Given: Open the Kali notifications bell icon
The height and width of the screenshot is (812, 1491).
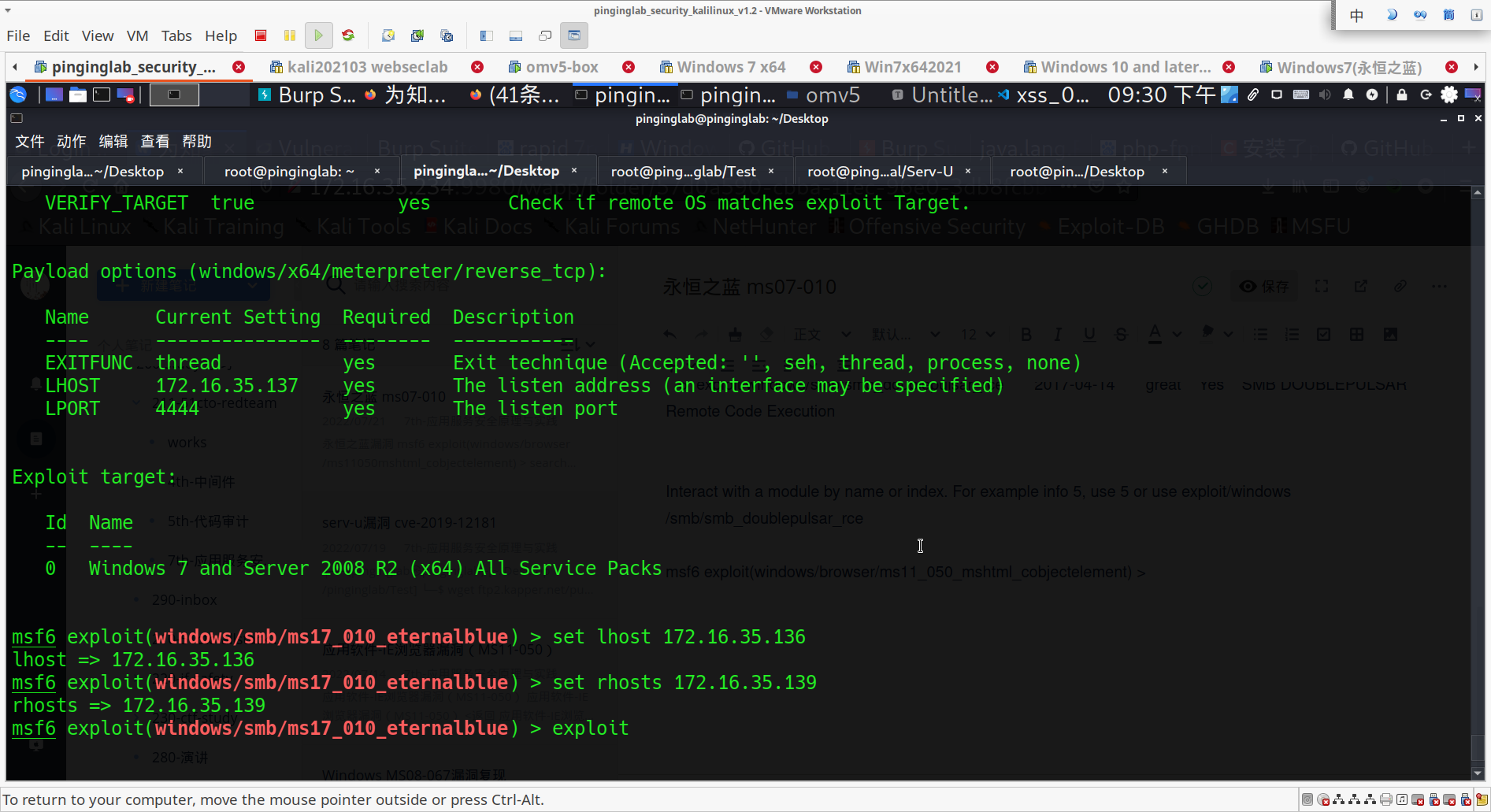Looking at the screenshot, I should coord(1348,95).
